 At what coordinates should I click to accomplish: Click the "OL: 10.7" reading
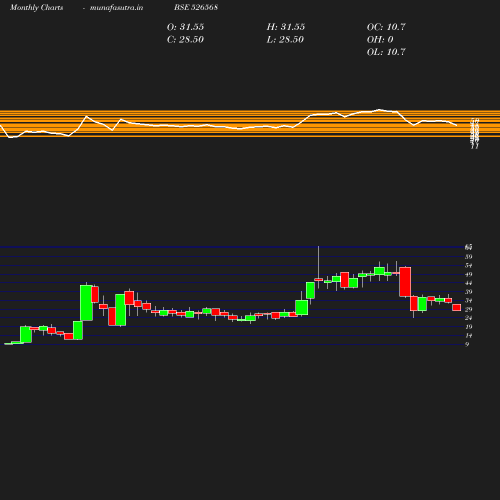(386, 52)
